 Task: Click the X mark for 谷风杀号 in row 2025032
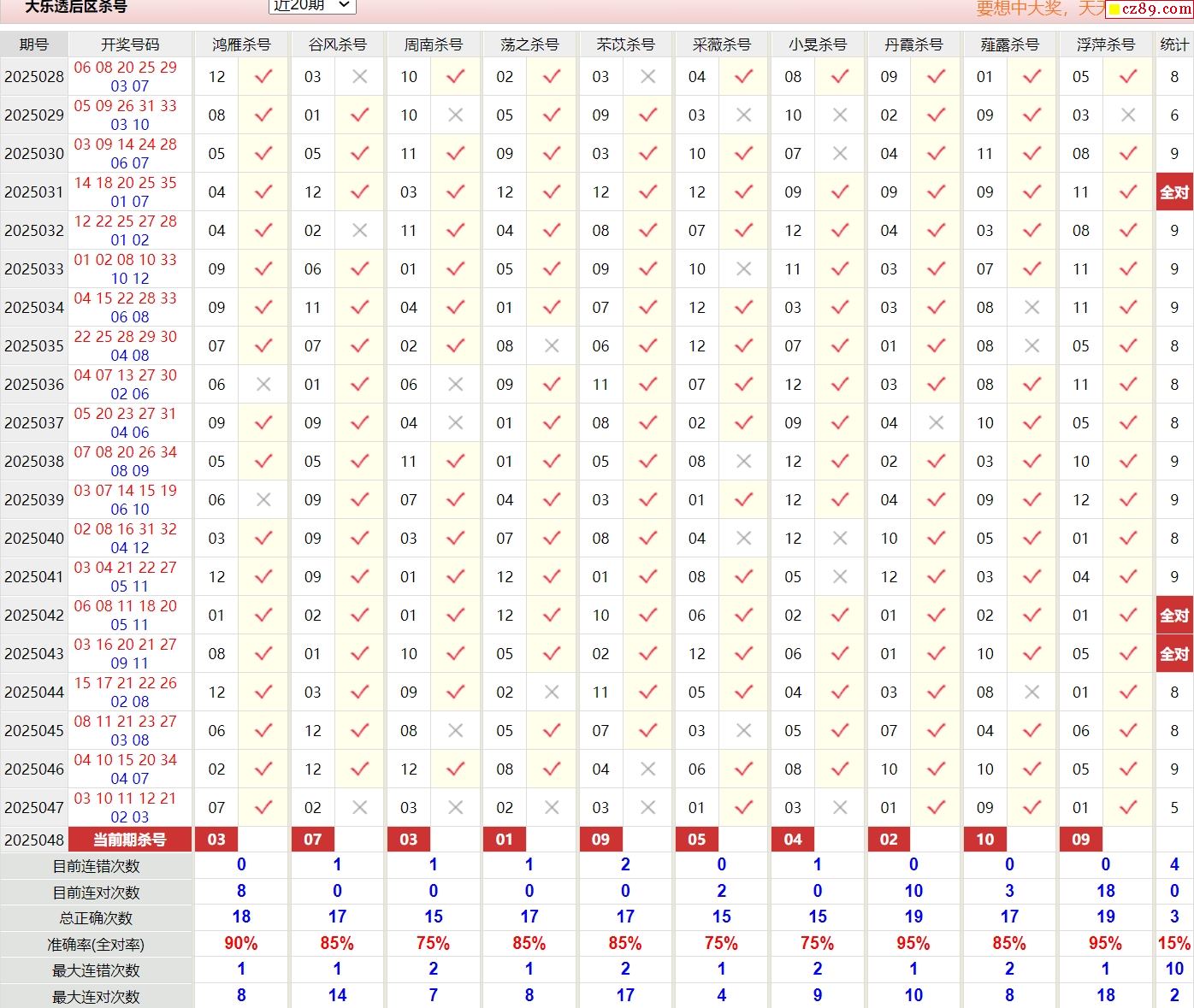pos(359,230)
